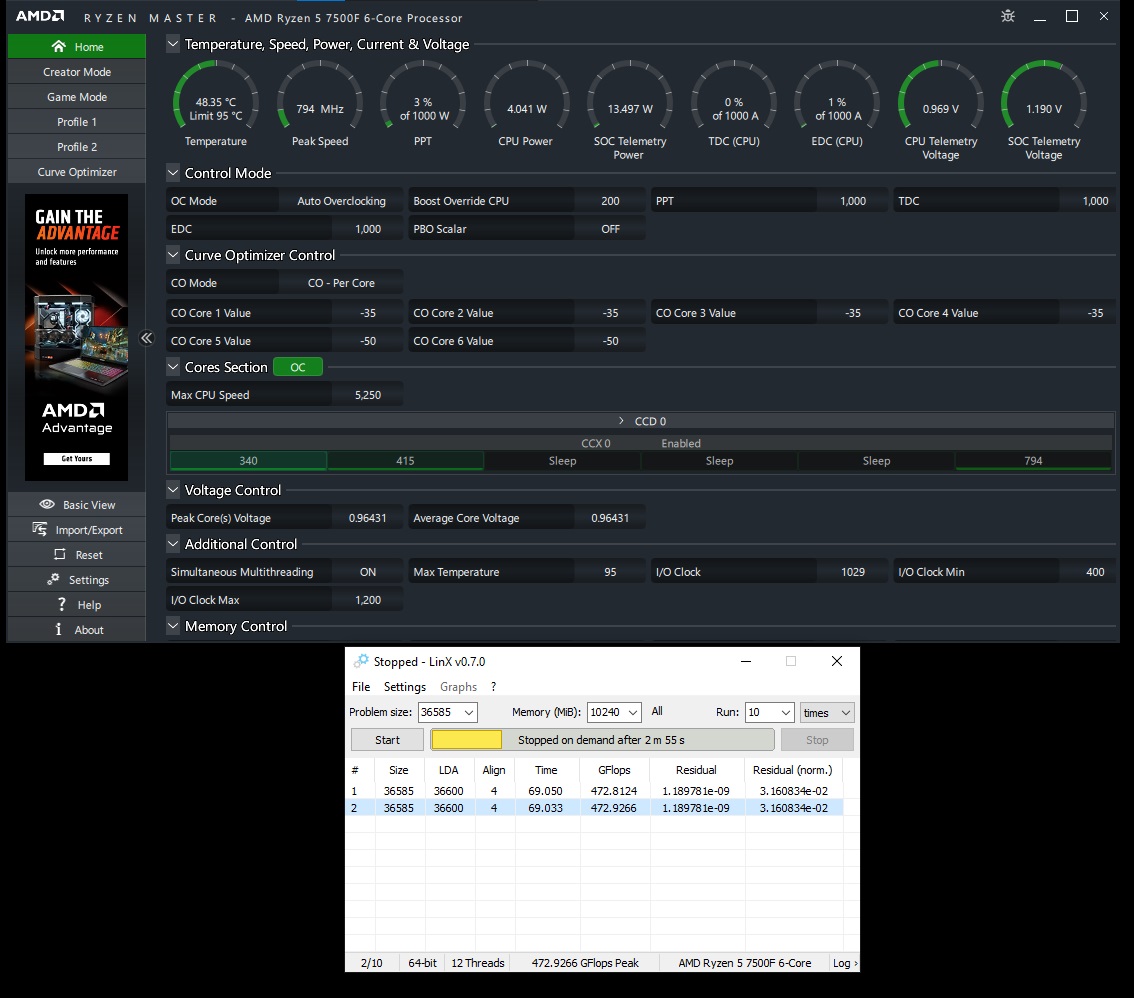
Task: Click the Settings gear icon
Action: coord(53,579)
